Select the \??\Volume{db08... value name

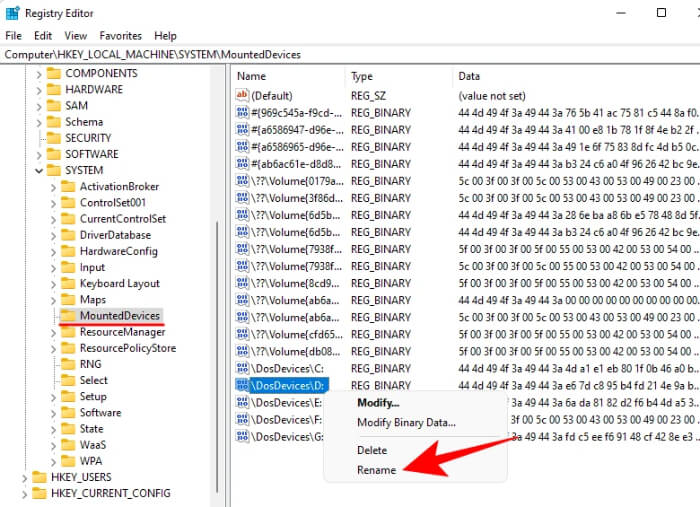296,351
